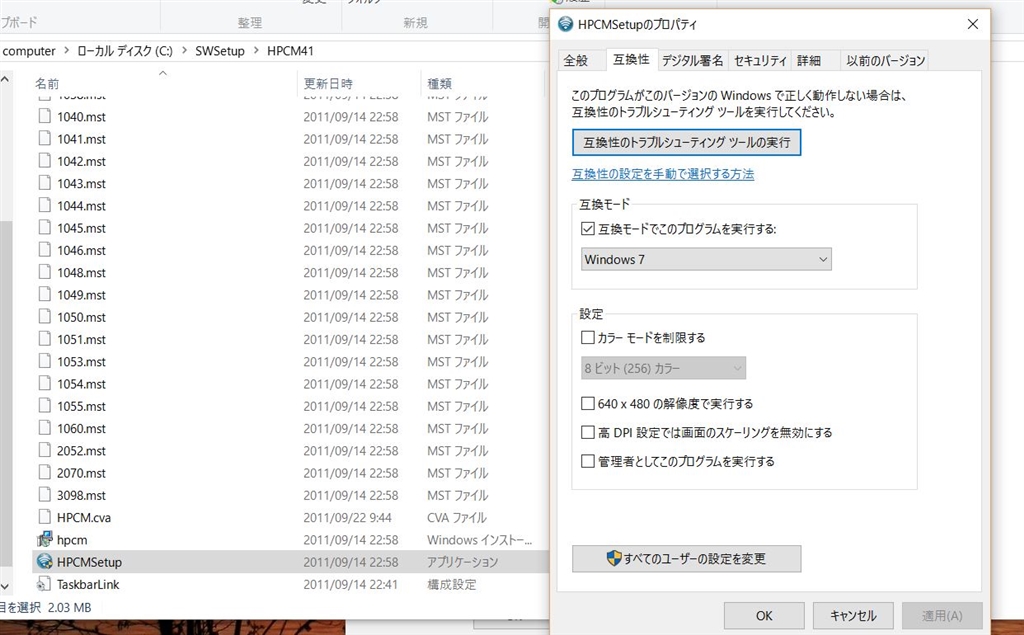Select the HPCMSetup file name
Image resolution: width=1024 pixels, height=635 pixels.
(x=89, y=562)
